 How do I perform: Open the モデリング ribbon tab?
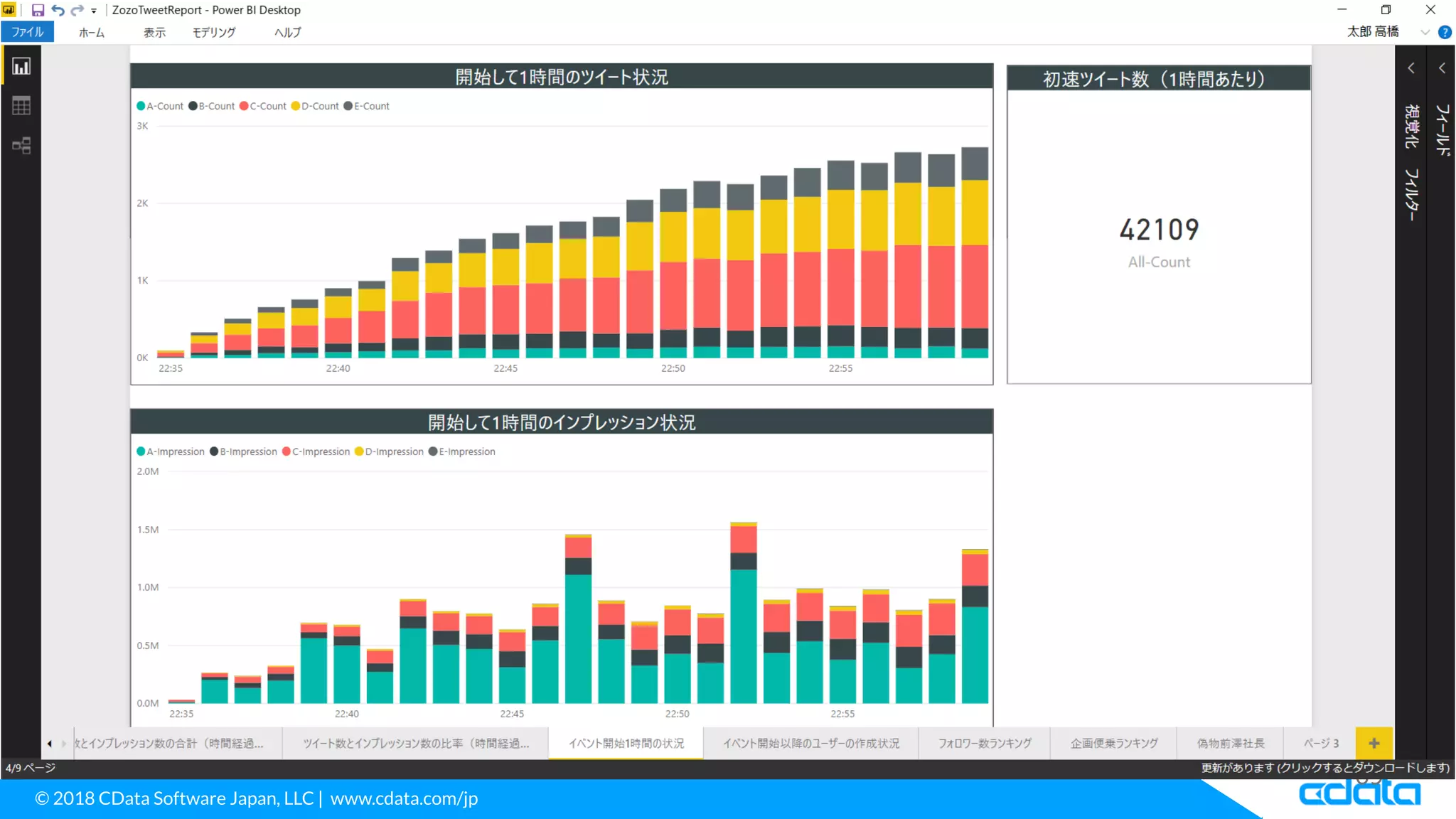(x=214, y=32)
